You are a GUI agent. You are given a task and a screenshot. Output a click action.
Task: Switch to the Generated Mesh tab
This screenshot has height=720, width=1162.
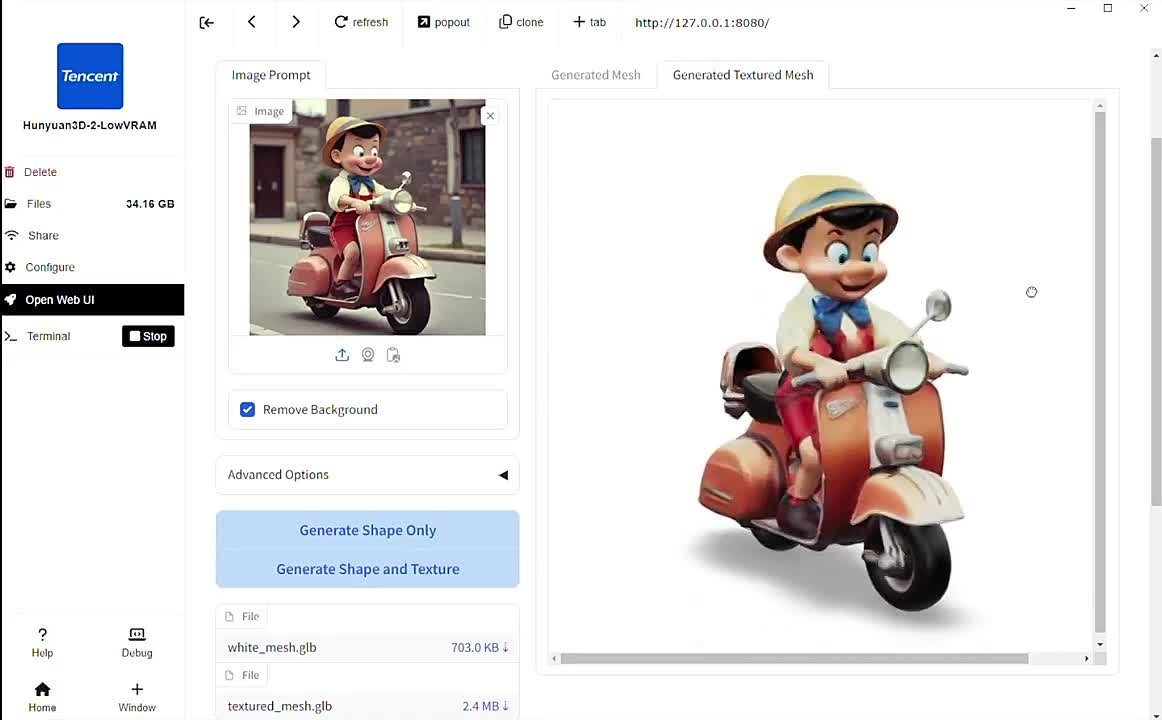pyautogui.click(x=596, y=75)
